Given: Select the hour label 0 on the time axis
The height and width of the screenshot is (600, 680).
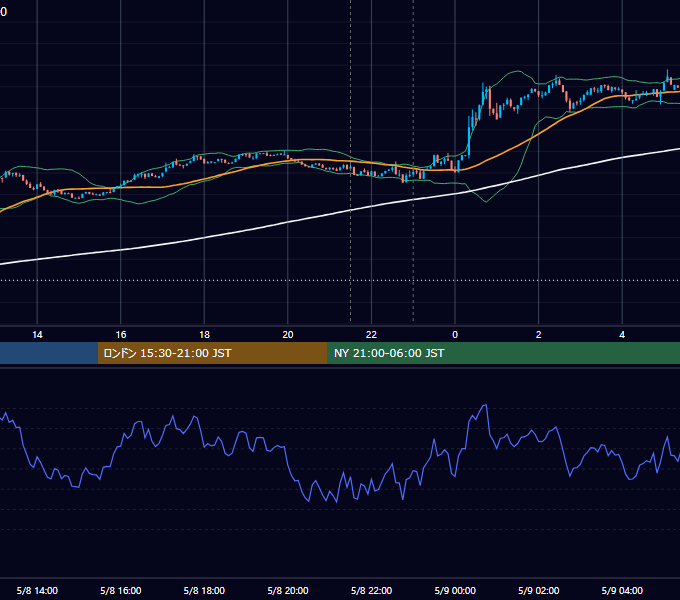Looking at the screenshot, I should click(455, 335).
